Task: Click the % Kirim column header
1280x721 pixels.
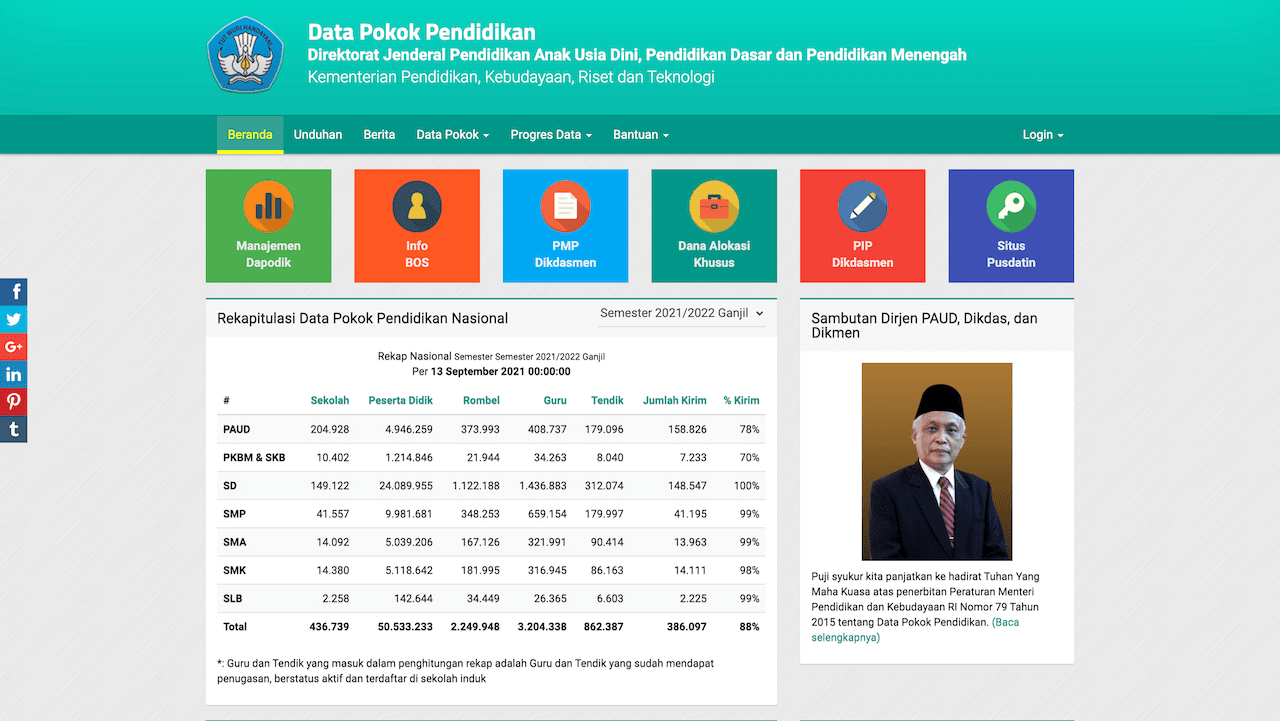Action: point(741,400)
